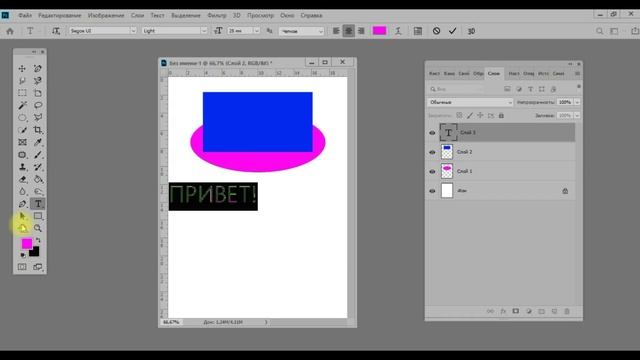Open the search icon at top right

click(x=599, y=31)
